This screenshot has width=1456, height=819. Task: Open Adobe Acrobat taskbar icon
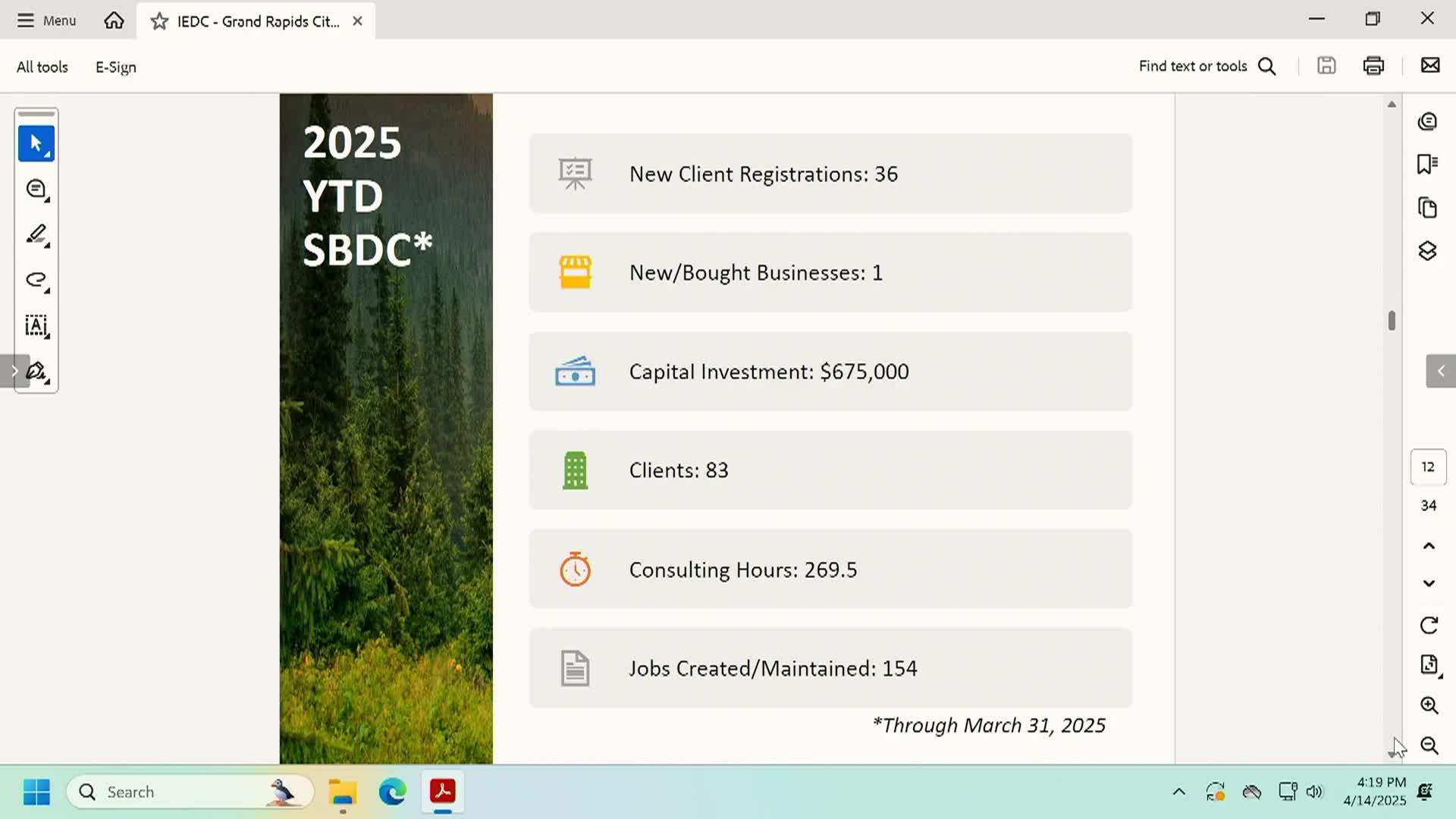click(443, 792)
